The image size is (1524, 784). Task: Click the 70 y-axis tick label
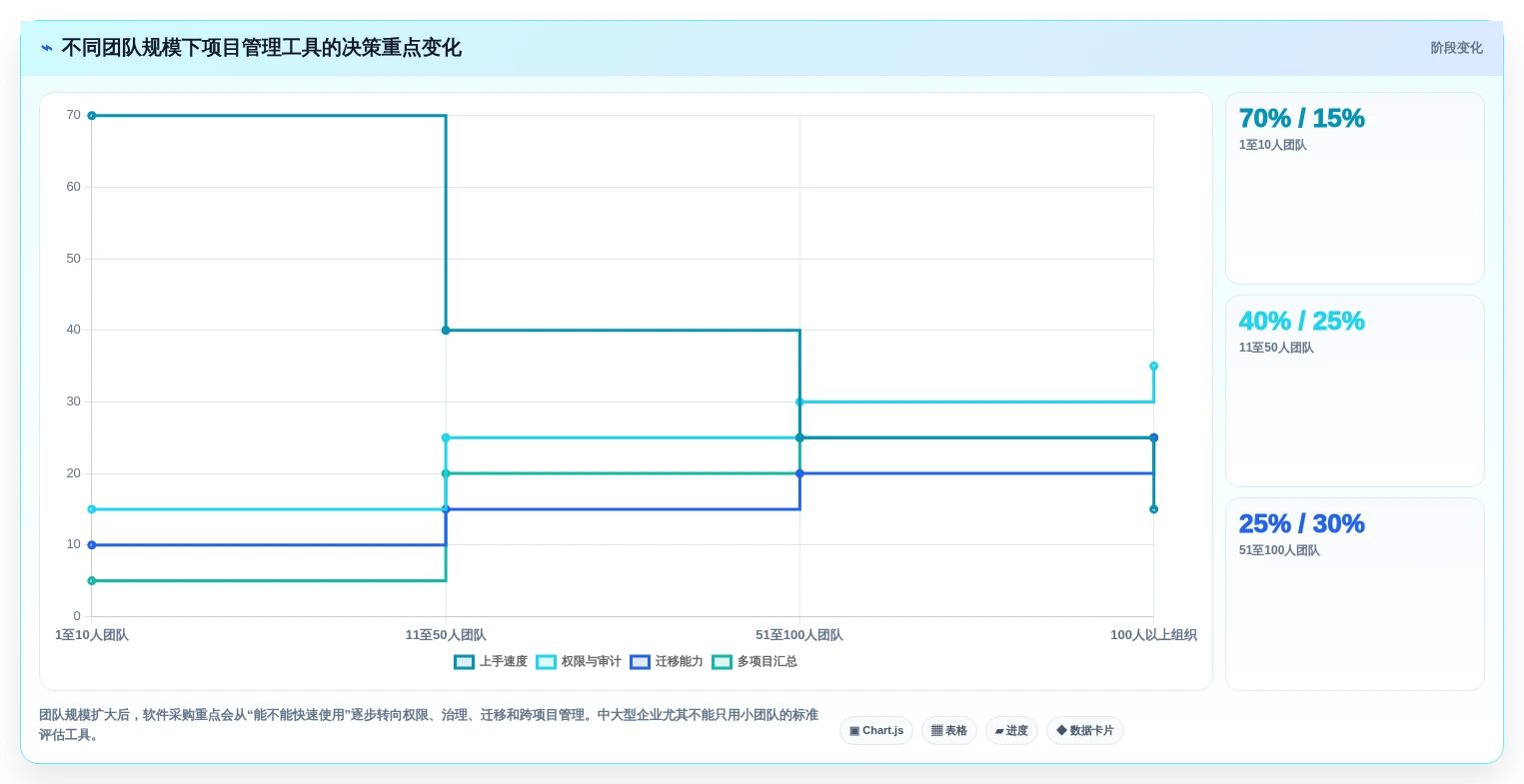74,115
